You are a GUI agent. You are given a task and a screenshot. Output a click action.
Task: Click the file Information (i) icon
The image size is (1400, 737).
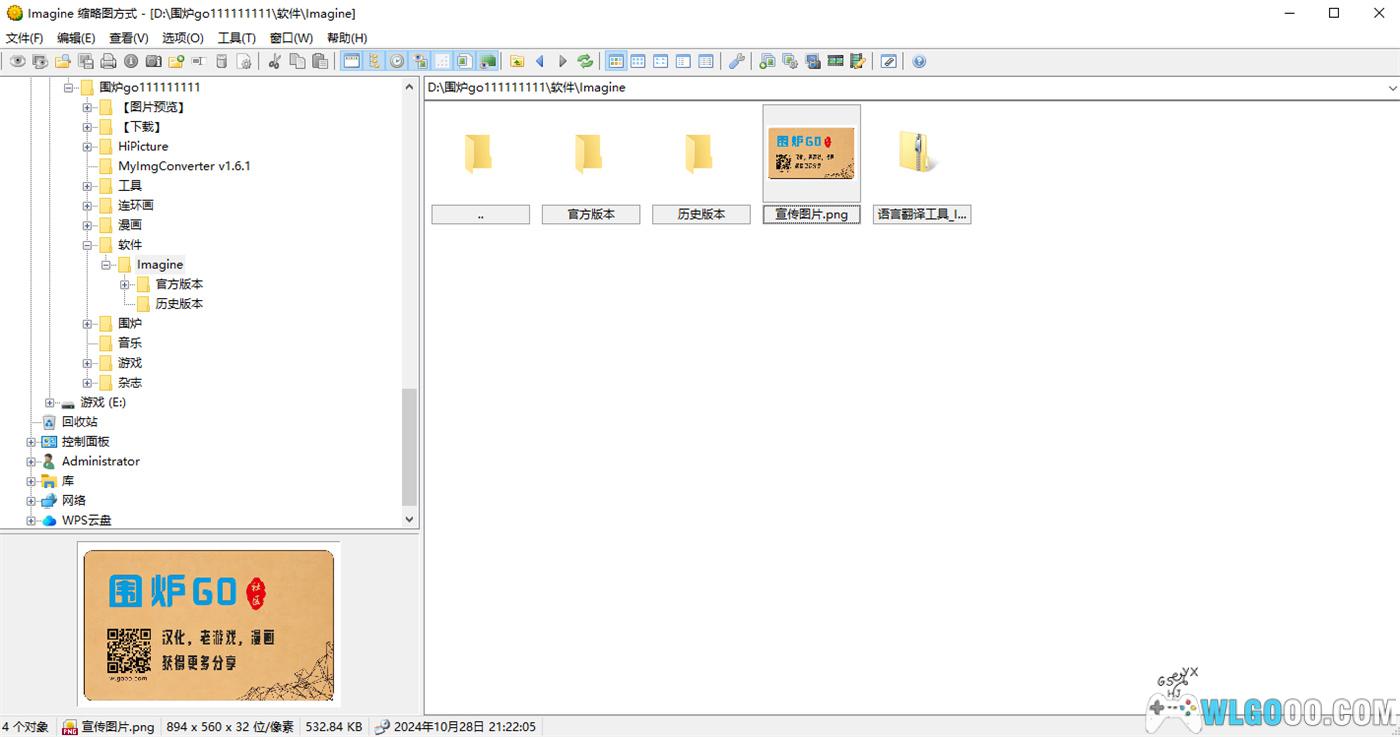(x=131, y=61)
